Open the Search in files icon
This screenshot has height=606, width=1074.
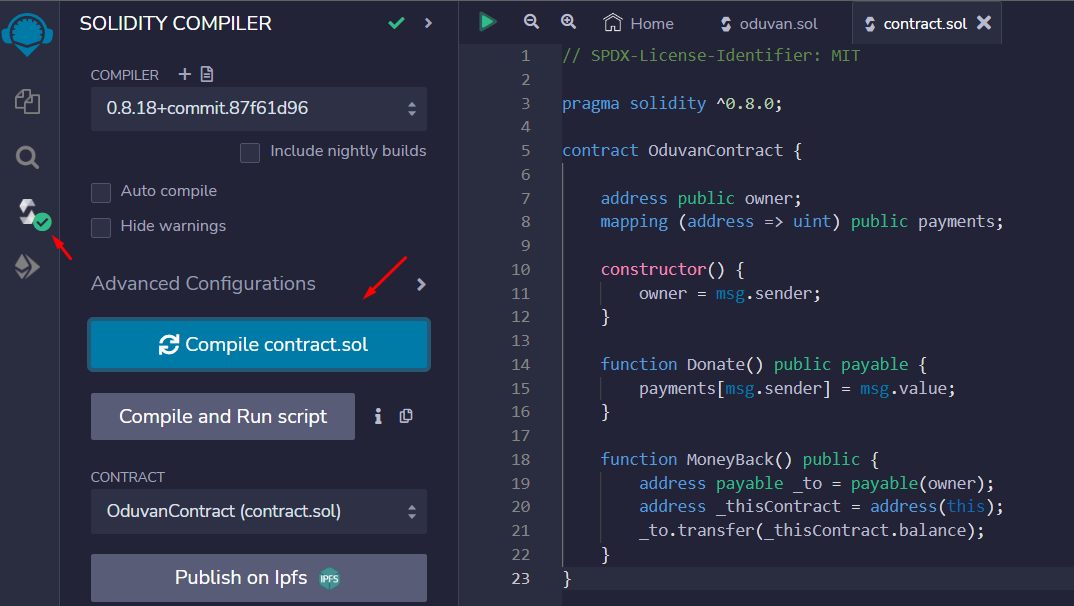coord(27,157)
